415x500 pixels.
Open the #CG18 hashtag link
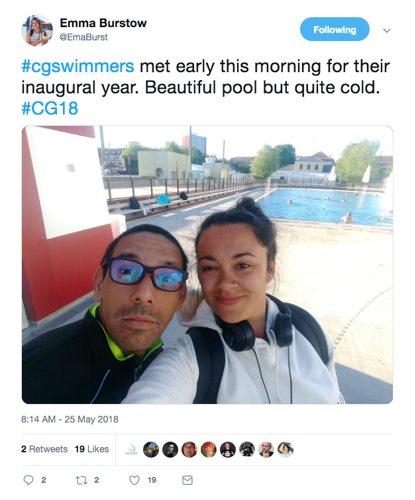(x=50, y=108)
